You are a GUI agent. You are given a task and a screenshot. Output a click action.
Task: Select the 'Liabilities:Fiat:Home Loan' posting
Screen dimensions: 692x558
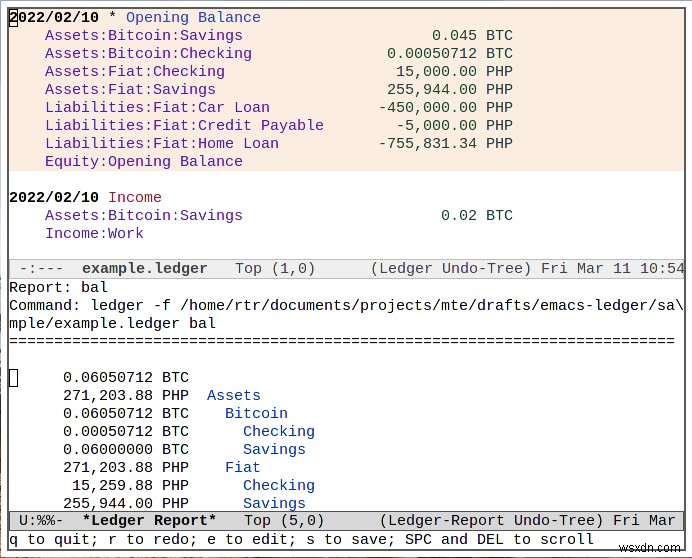(x=162, y=143)
